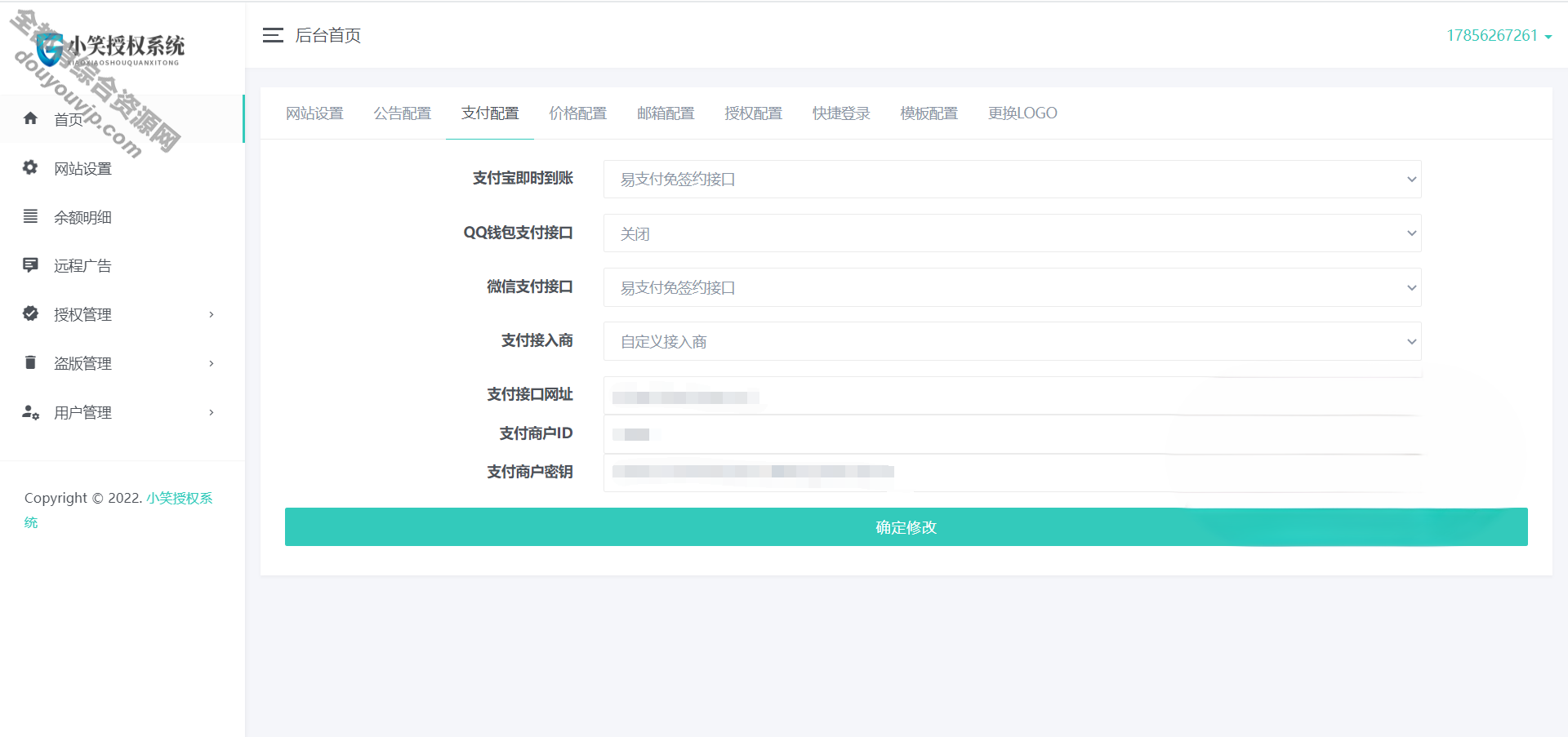Expand the 盗版管理 submenu chevron
1568x737 pixels.
[212, 363]
